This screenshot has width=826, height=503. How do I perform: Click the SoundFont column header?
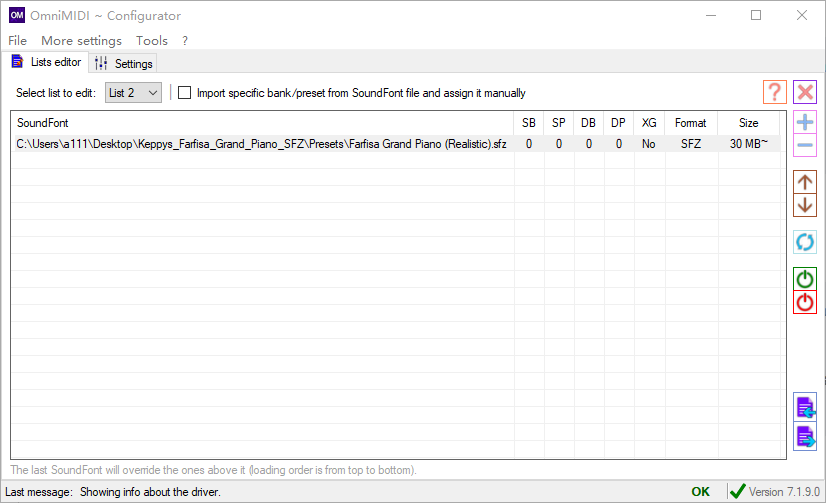(x=262, y=123)
